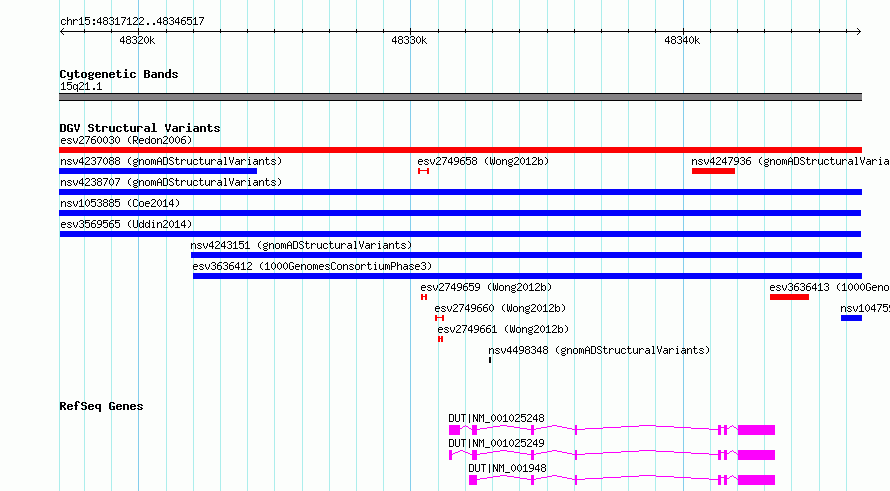
Task: Click the DGV Structural Variants track title
Action: 140,128
